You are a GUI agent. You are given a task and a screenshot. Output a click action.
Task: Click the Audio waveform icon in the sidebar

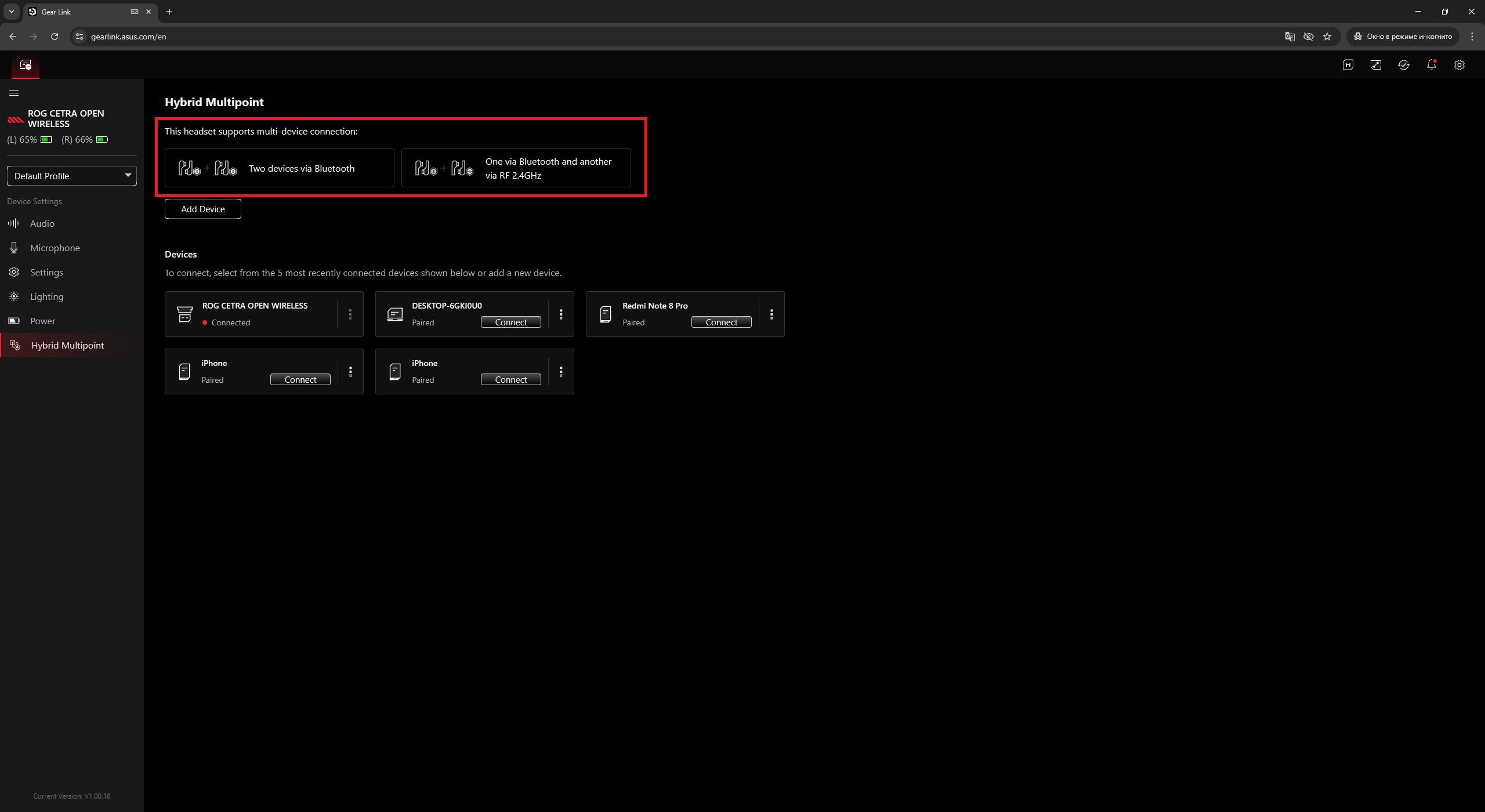[x=14, y=223]
